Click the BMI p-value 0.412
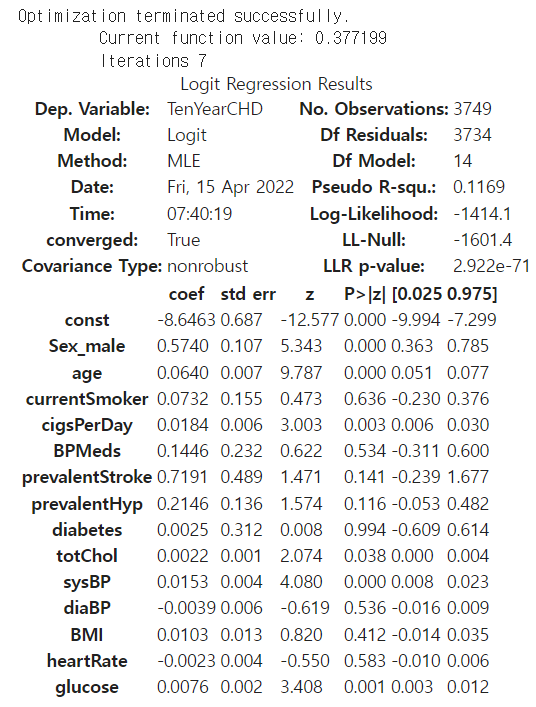 click(365, 635)
